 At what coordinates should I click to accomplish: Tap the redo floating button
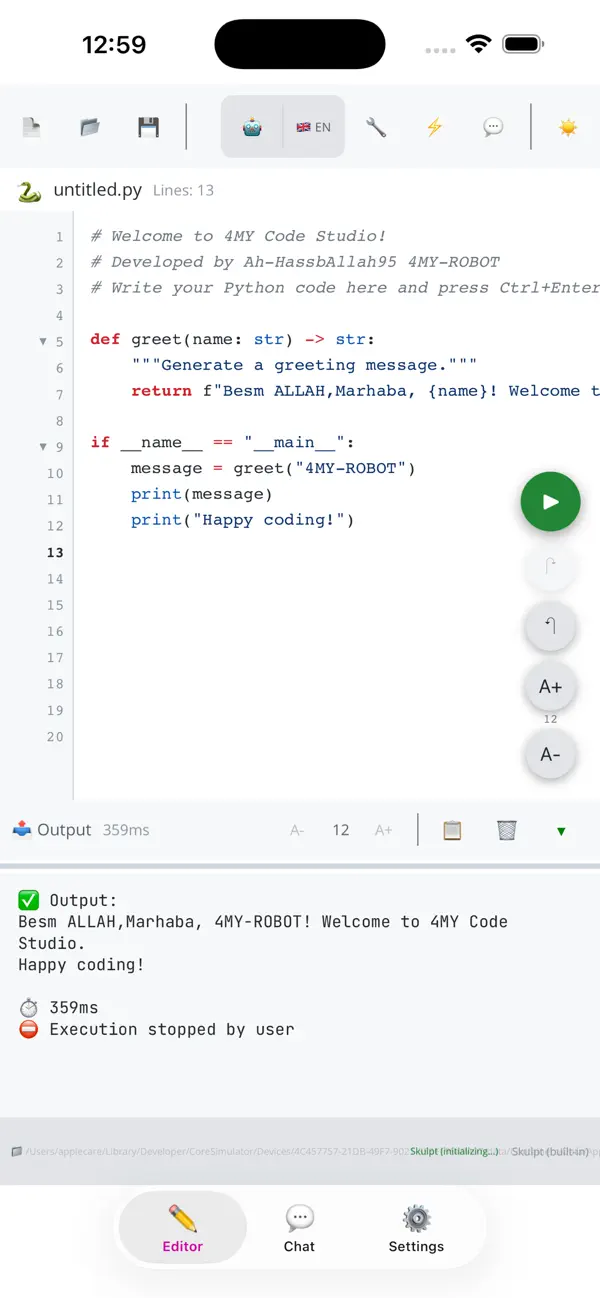550,569
